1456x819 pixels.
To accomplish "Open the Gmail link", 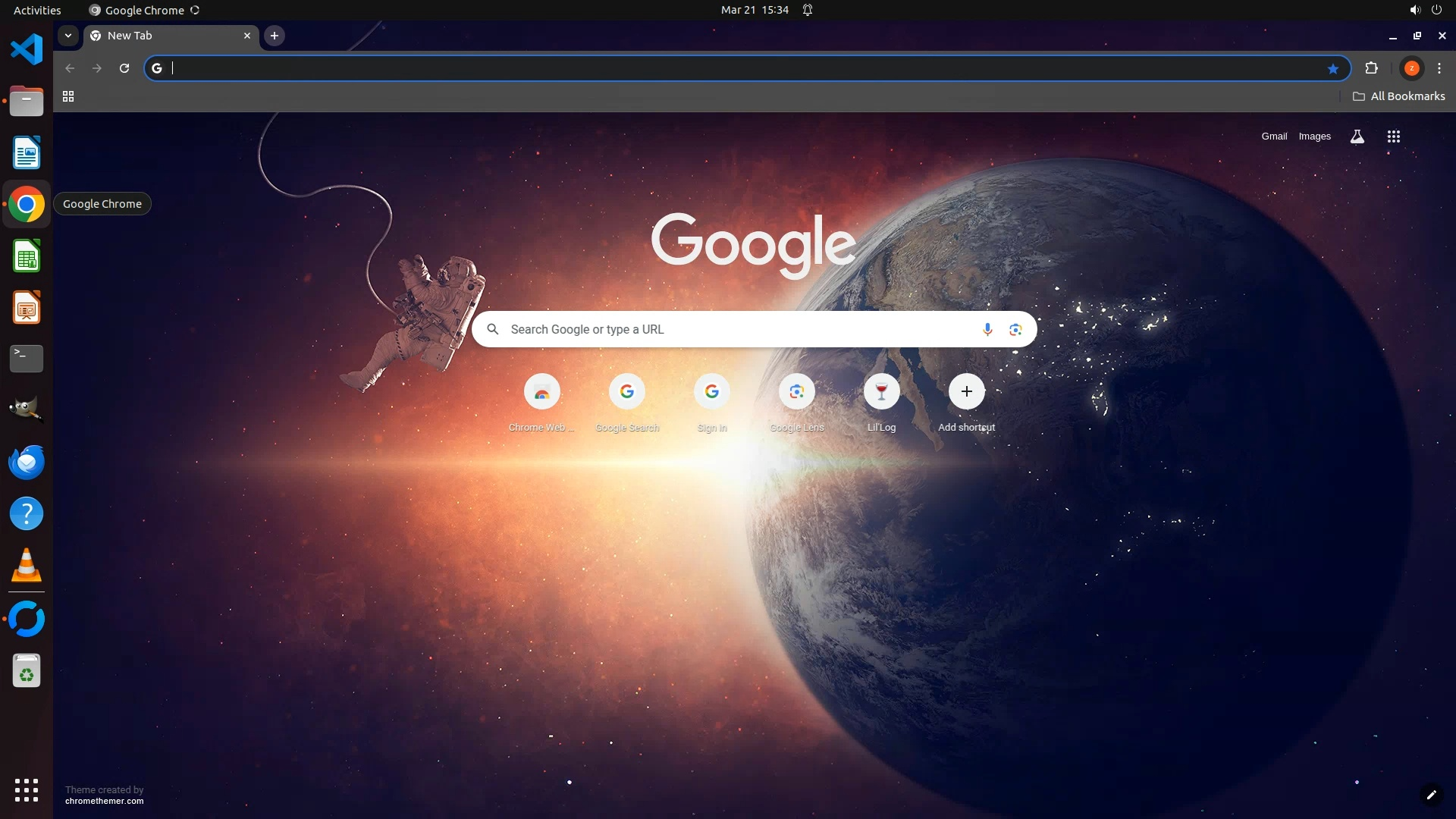I will pyautogui.click(x=1274, y=136).
